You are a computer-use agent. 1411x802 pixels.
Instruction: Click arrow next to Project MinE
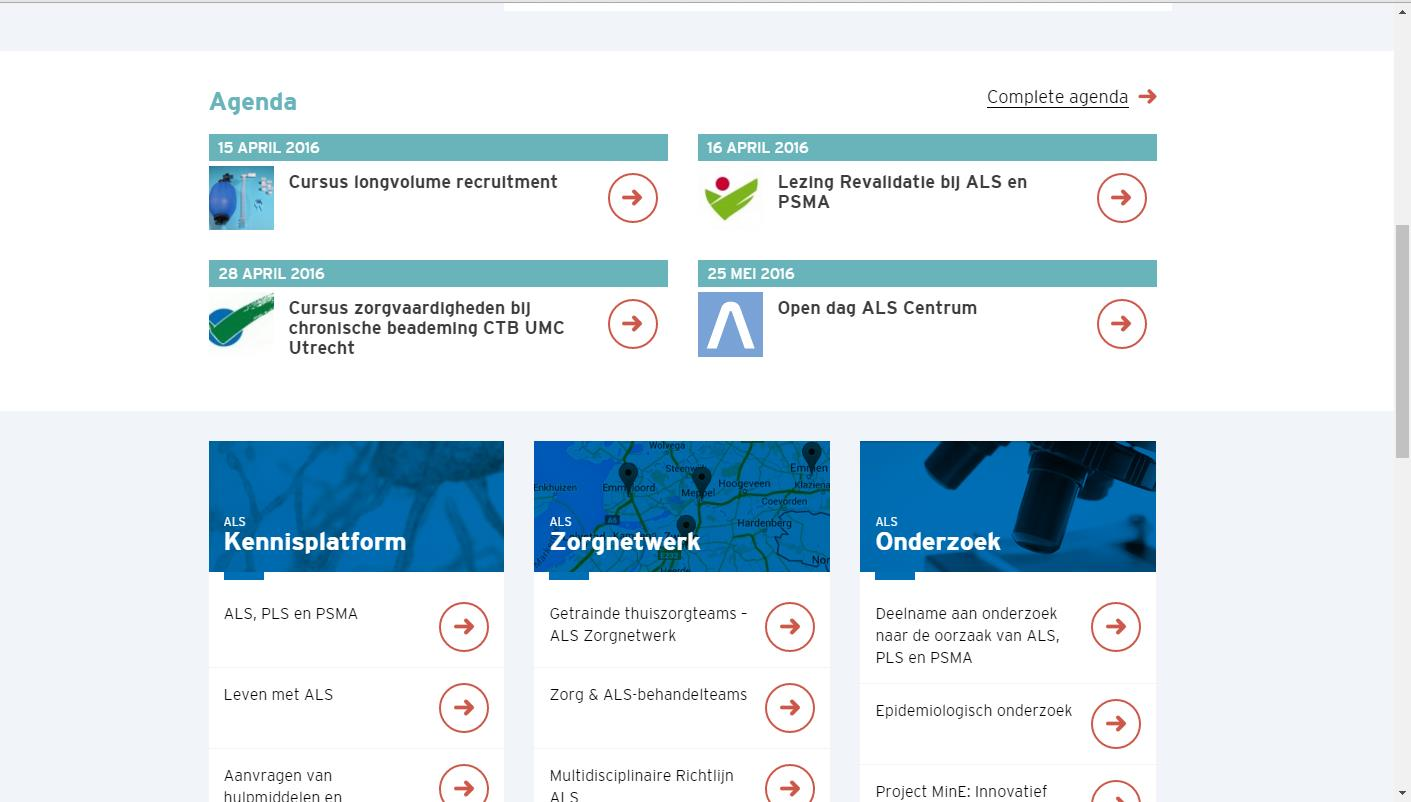click(1116, 793)
